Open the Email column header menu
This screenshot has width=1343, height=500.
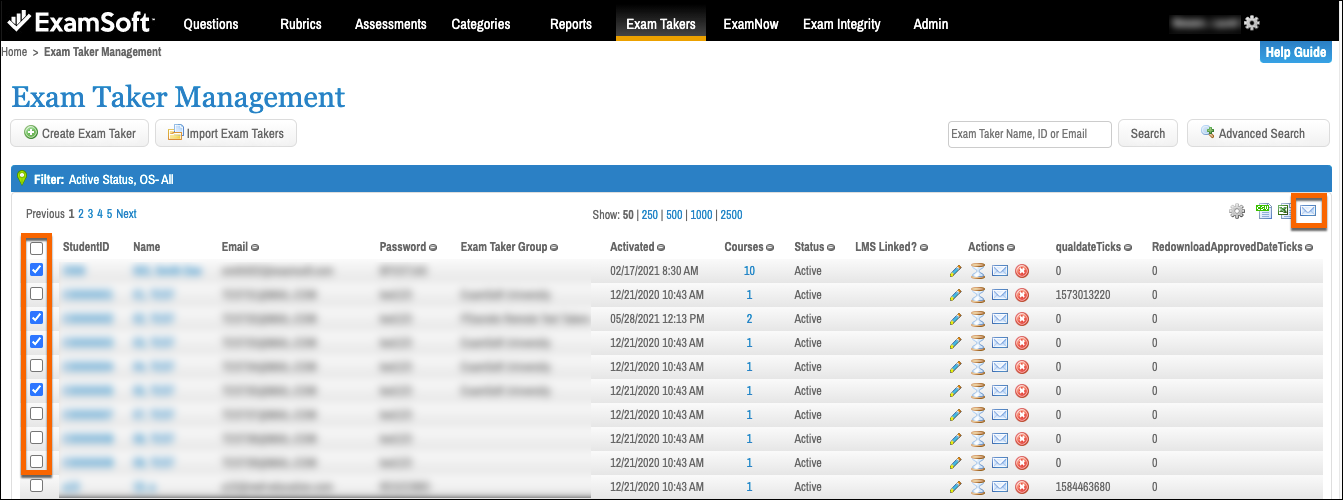tap(255, 247)
